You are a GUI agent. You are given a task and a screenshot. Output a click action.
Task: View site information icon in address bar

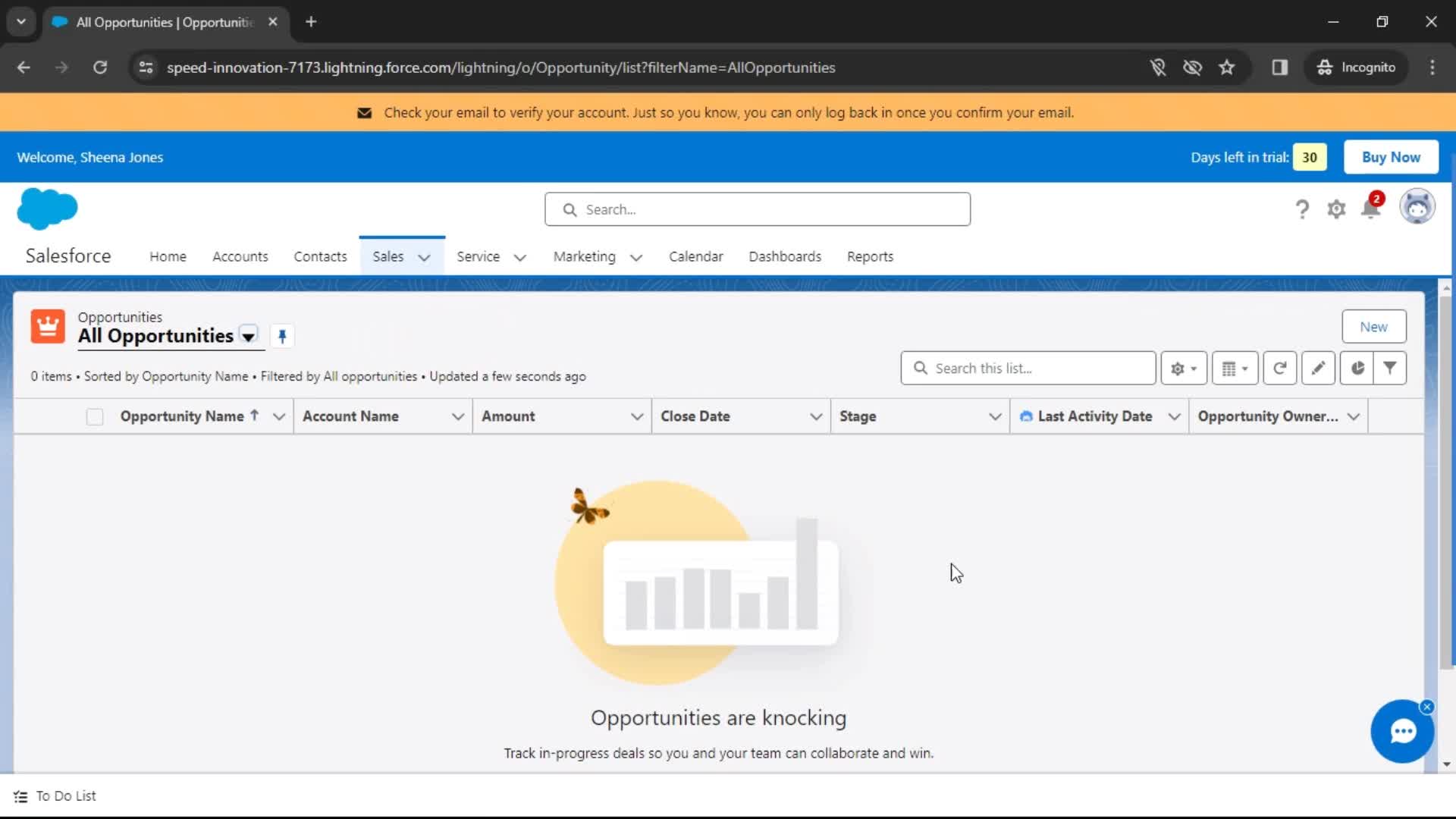point(146,67)
